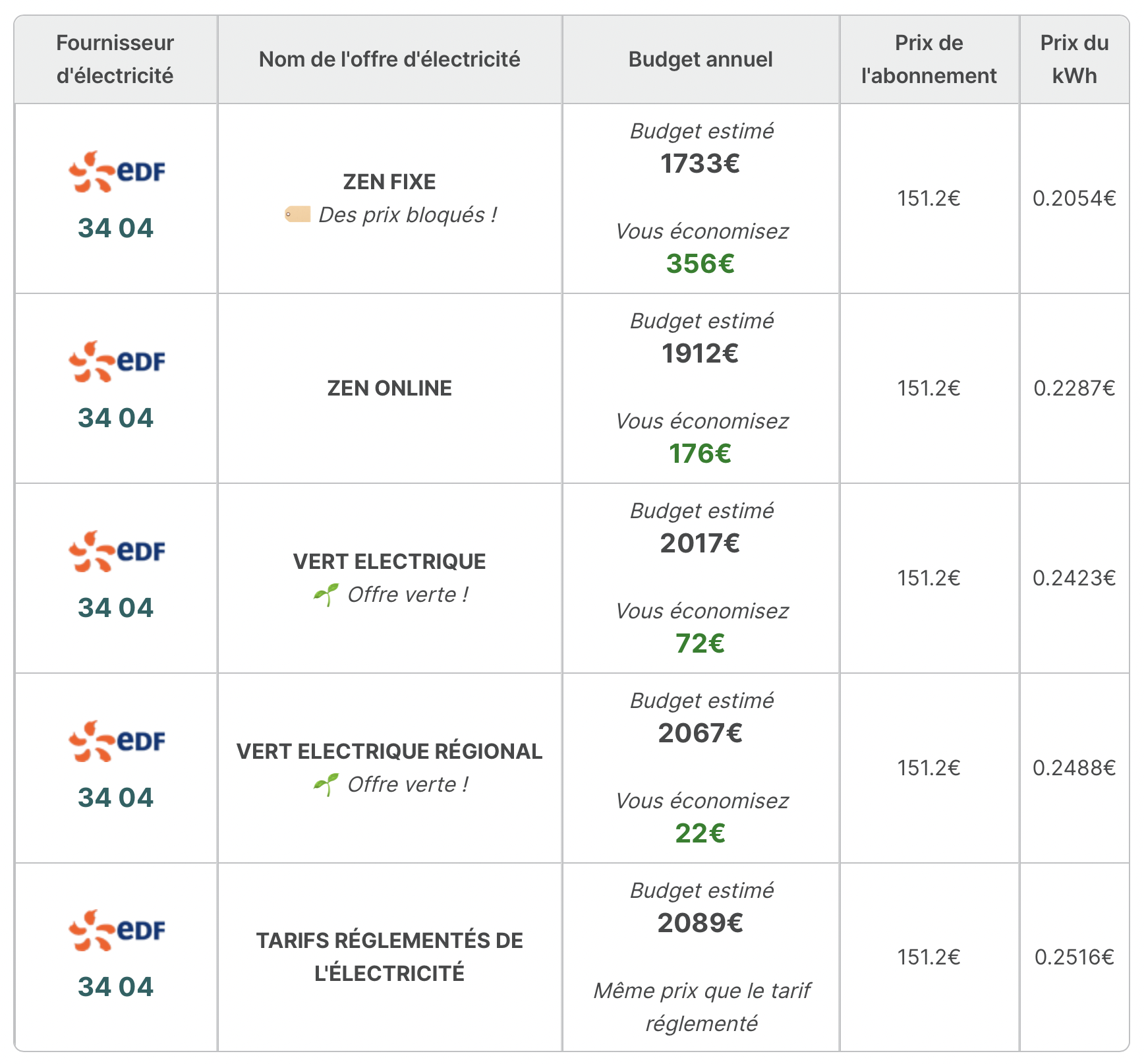Call 34 04 in the VERT ELECTRIQUE row
This screenshot has width=1144, height=1064.
(115, 608)
